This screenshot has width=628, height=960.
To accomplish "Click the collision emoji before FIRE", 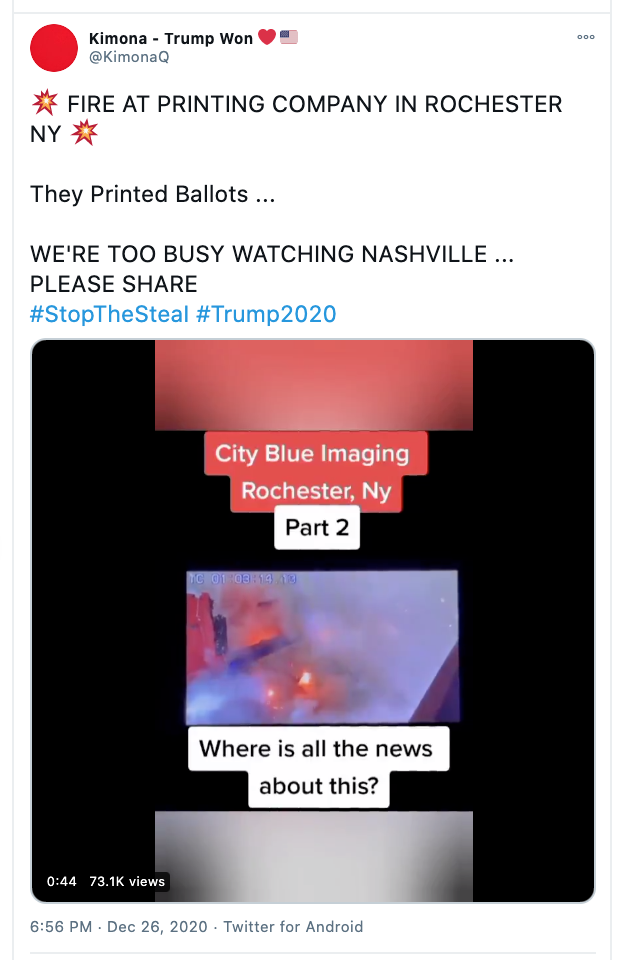I will [x=45, y=103].
